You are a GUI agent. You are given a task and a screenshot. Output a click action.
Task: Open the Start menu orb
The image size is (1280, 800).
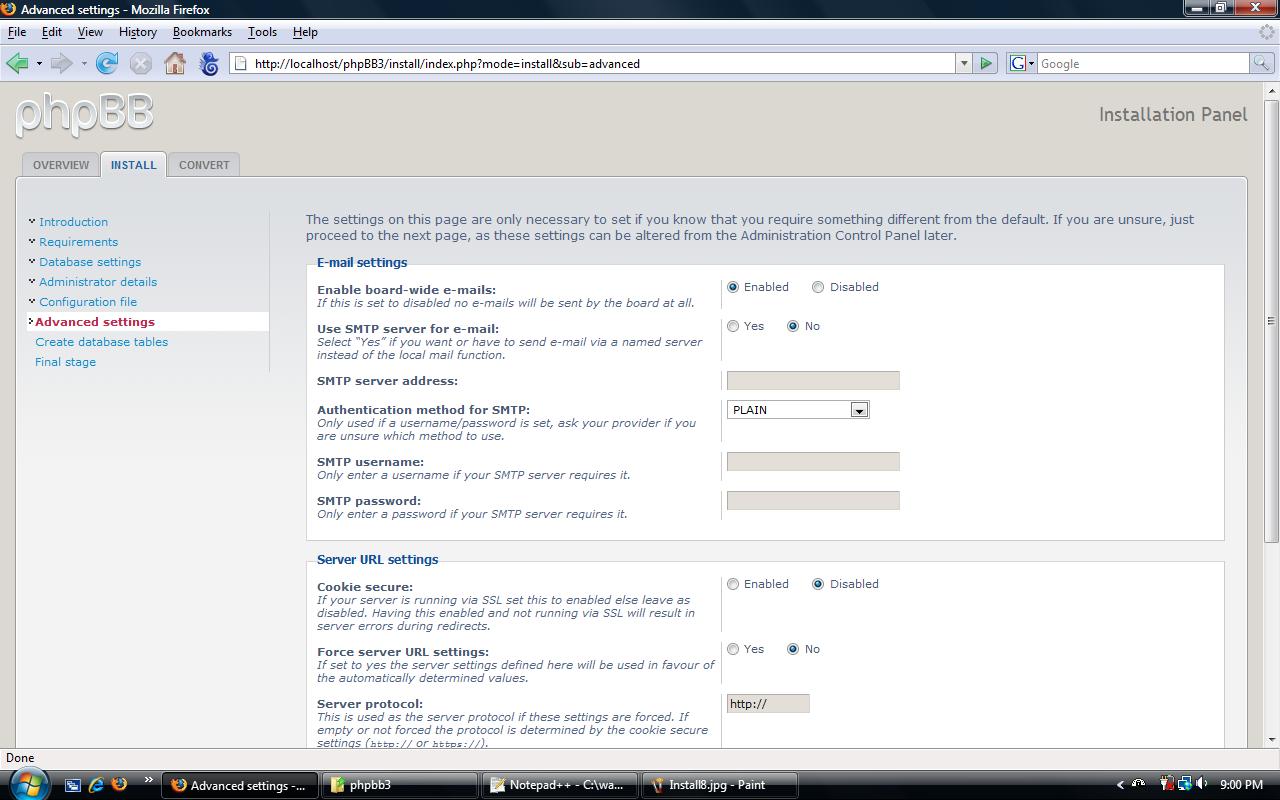tap(27, 784)
